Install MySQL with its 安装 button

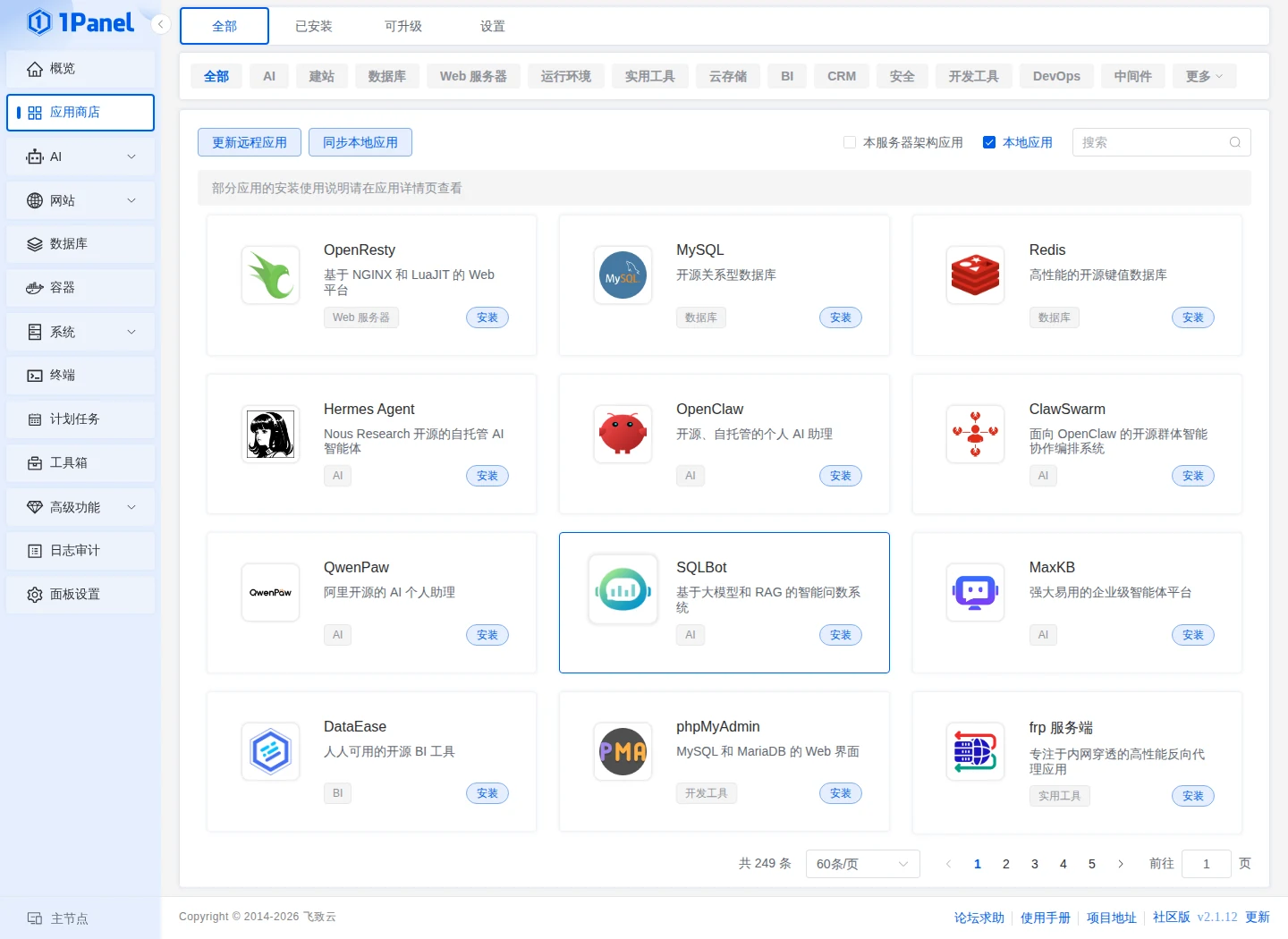point(841,317)
